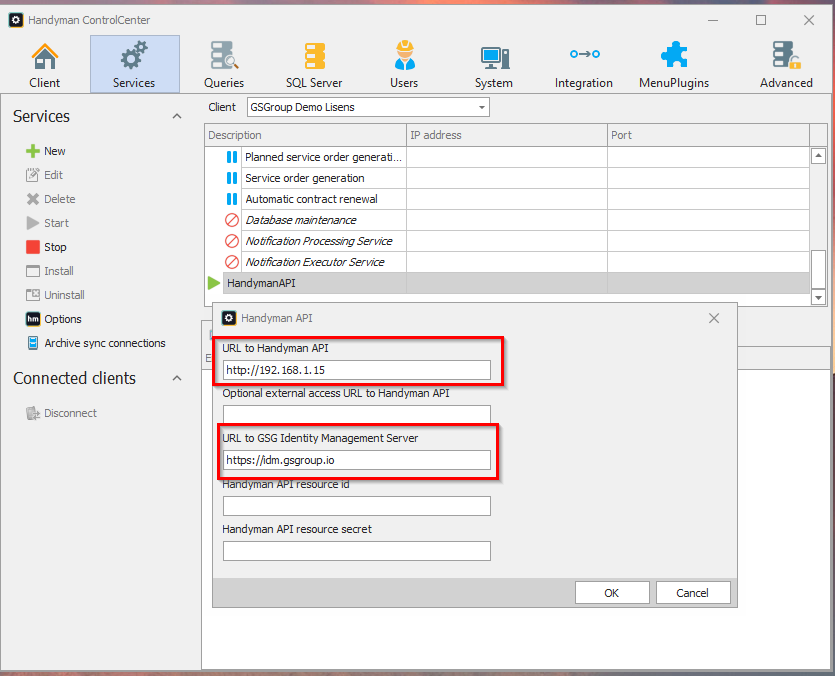Select the Services toolbar section

tap(135, 64)
